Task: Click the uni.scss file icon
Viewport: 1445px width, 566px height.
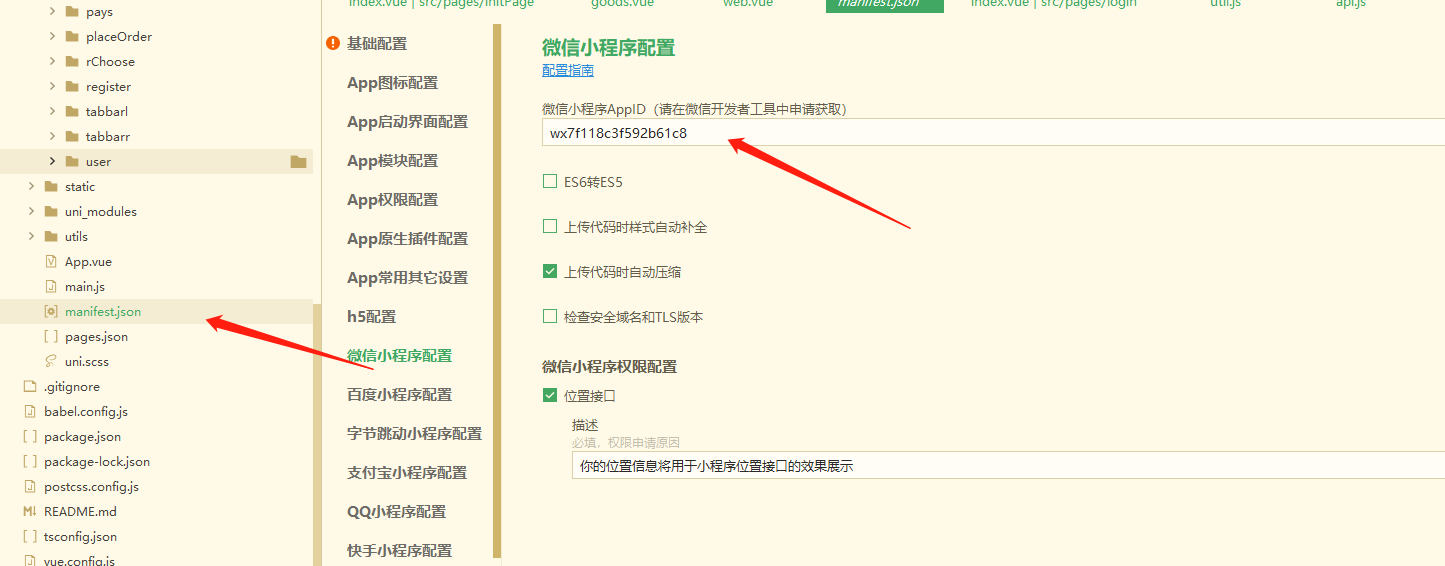Action: point(51,362)
